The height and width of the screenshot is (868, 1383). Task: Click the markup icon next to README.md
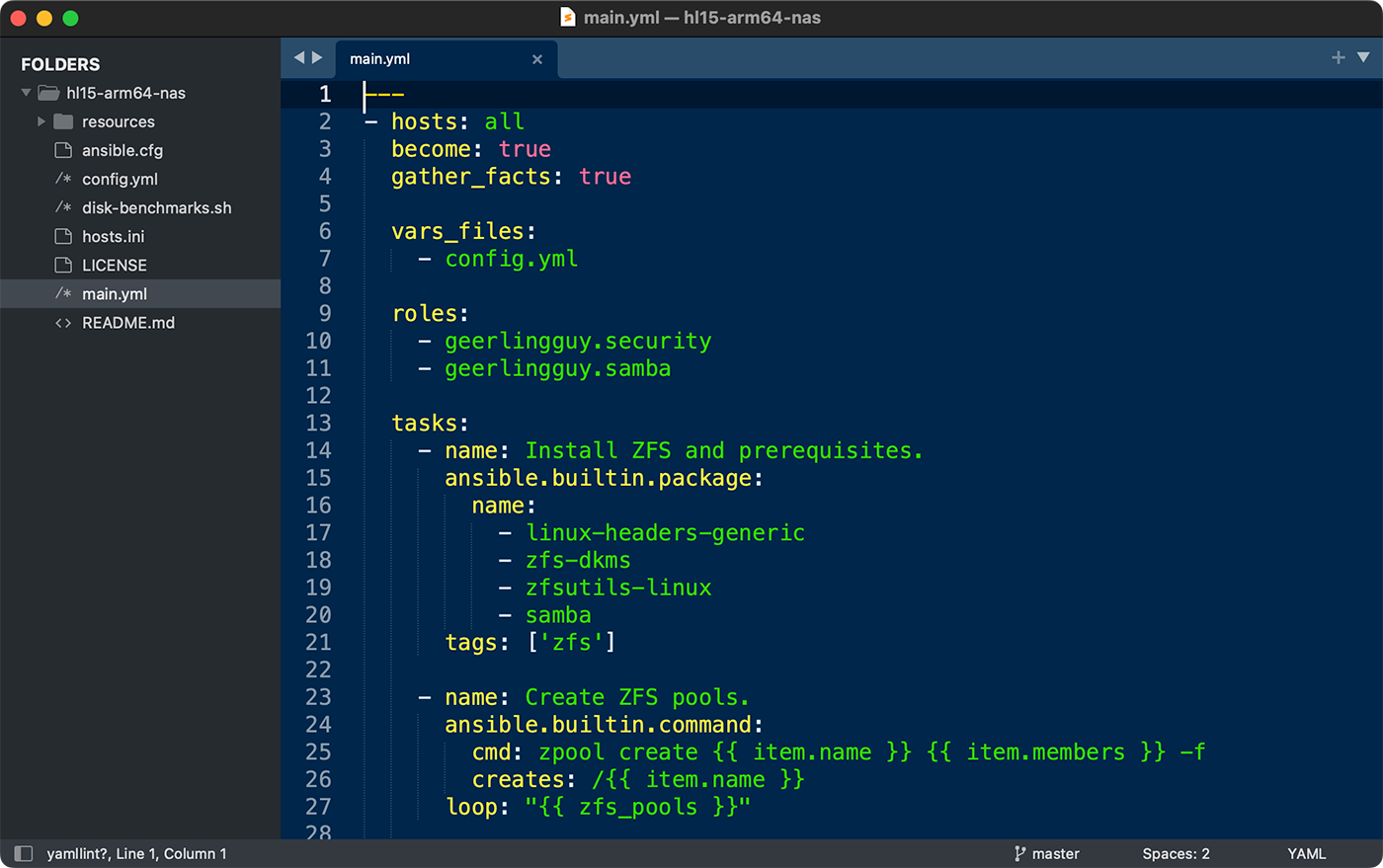coord(63,323)
